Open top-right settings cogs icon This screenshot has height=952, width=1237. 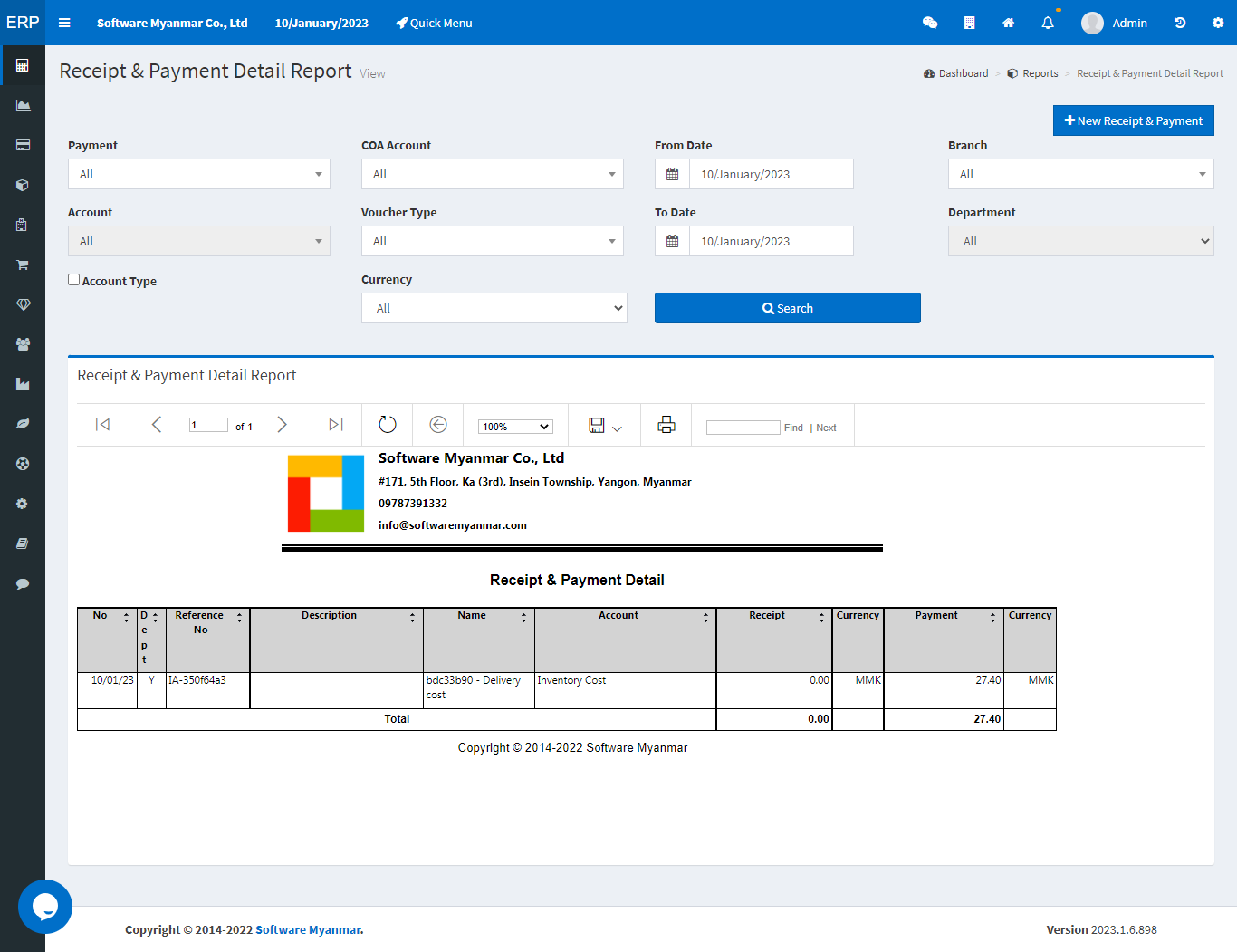click(1218, 23)
